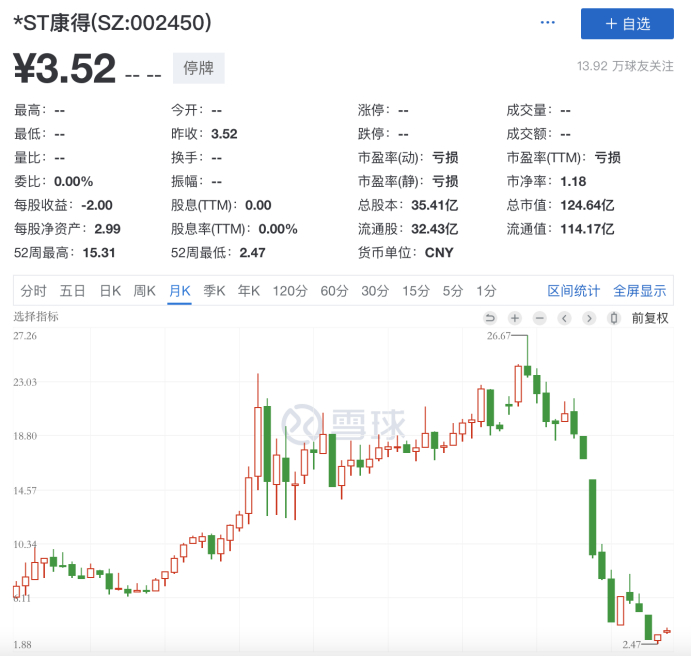Switch to 年K chart tab
Screen dimensions: 692x657
[x=249, y=291]
